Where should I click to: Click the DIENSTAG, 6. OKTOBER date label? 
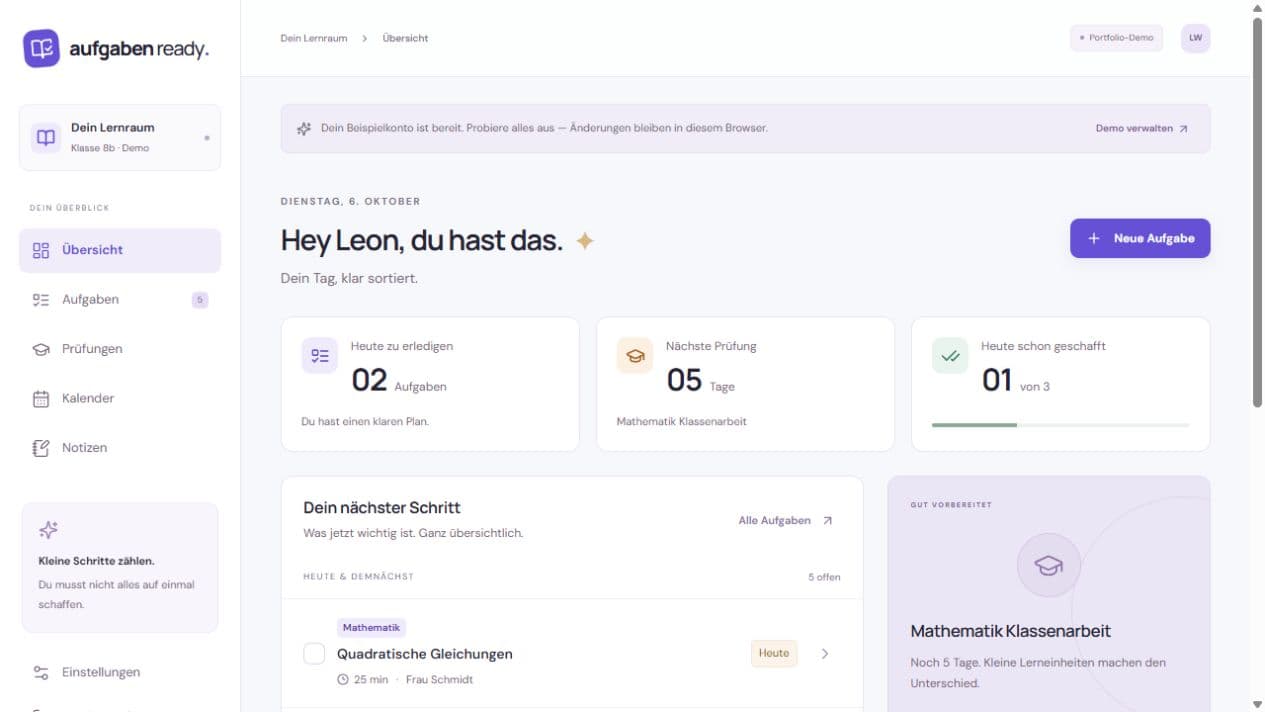(350, 201)
